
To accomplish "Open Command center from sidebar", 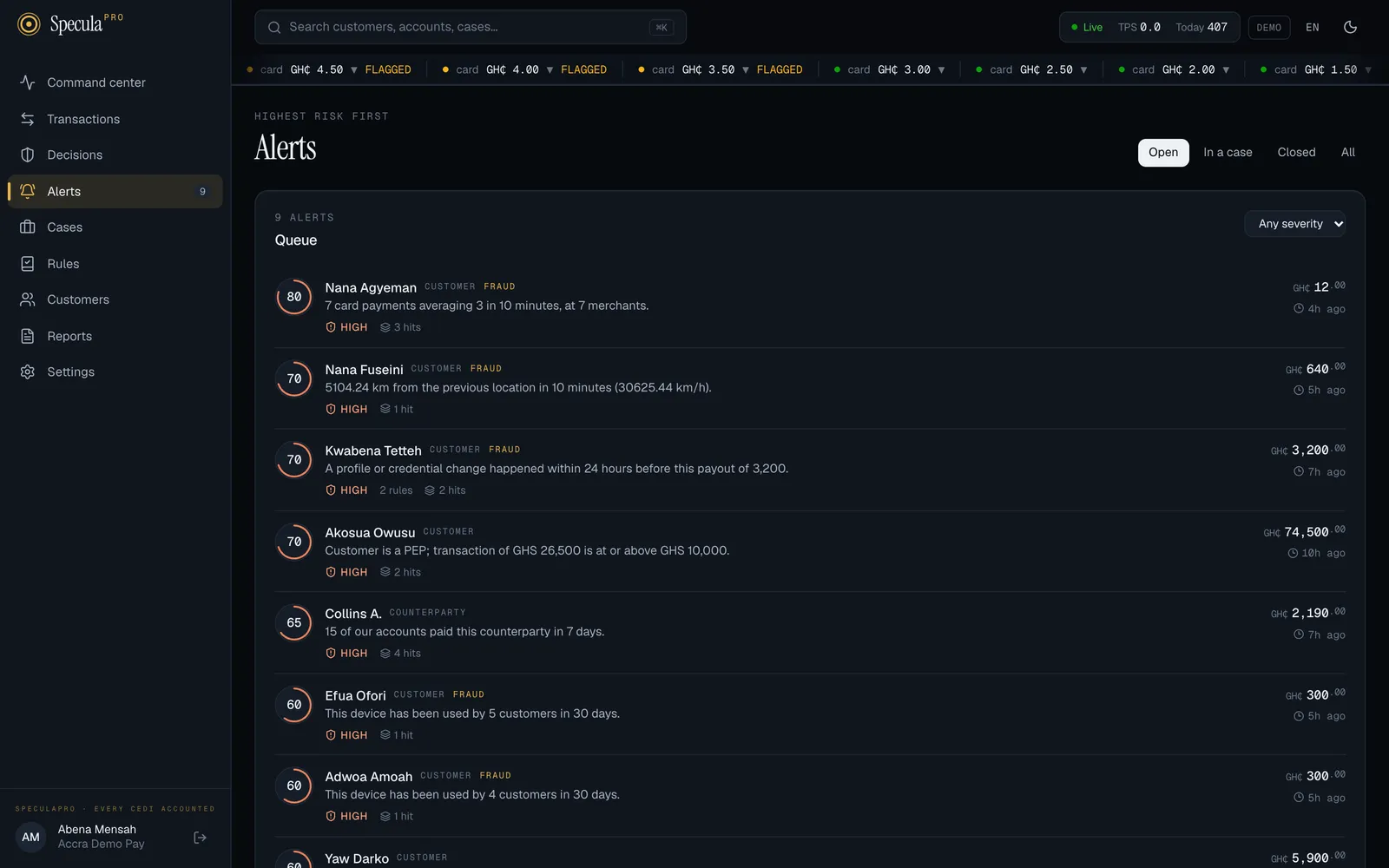I will click(115, 82).
